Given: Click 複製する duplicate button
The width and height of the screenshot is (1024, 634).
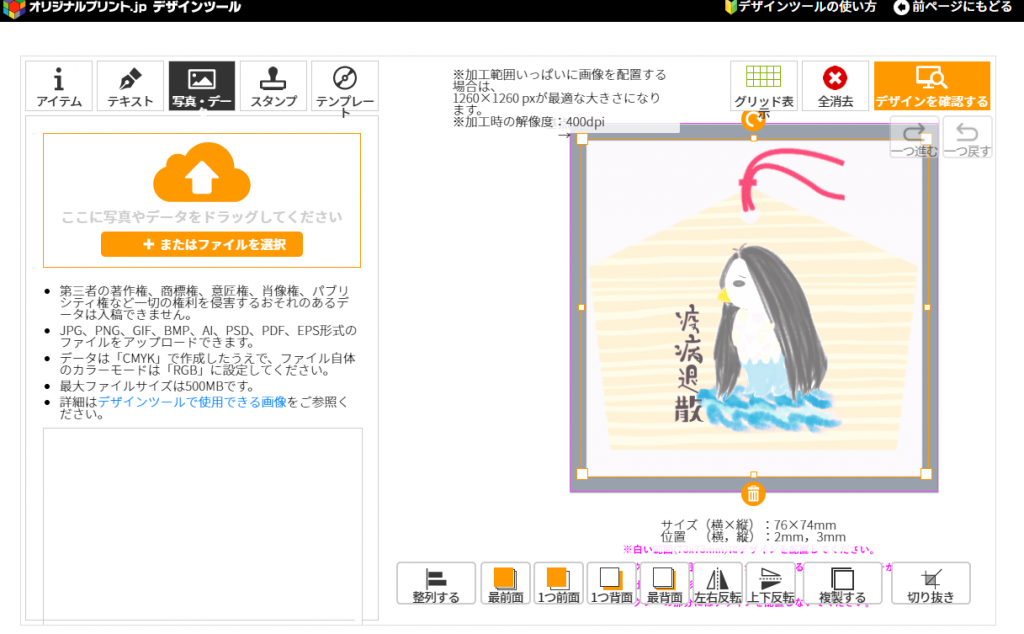Looking at the screenshot, I should click(842, 583).
